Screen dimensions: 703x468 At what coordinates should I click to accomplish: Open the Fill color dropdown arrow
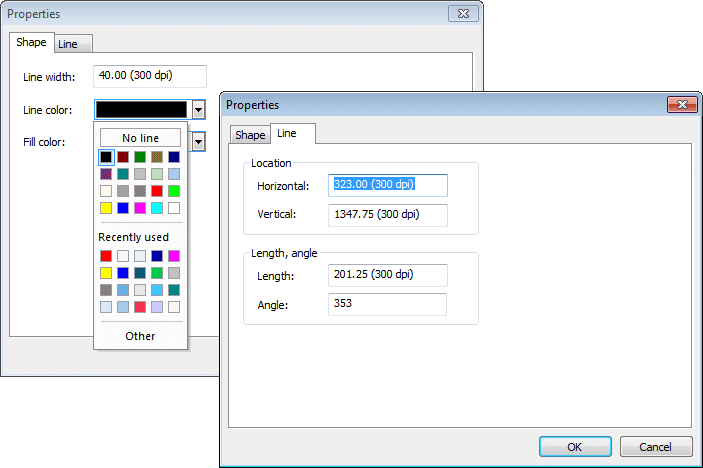coord(199,142)
